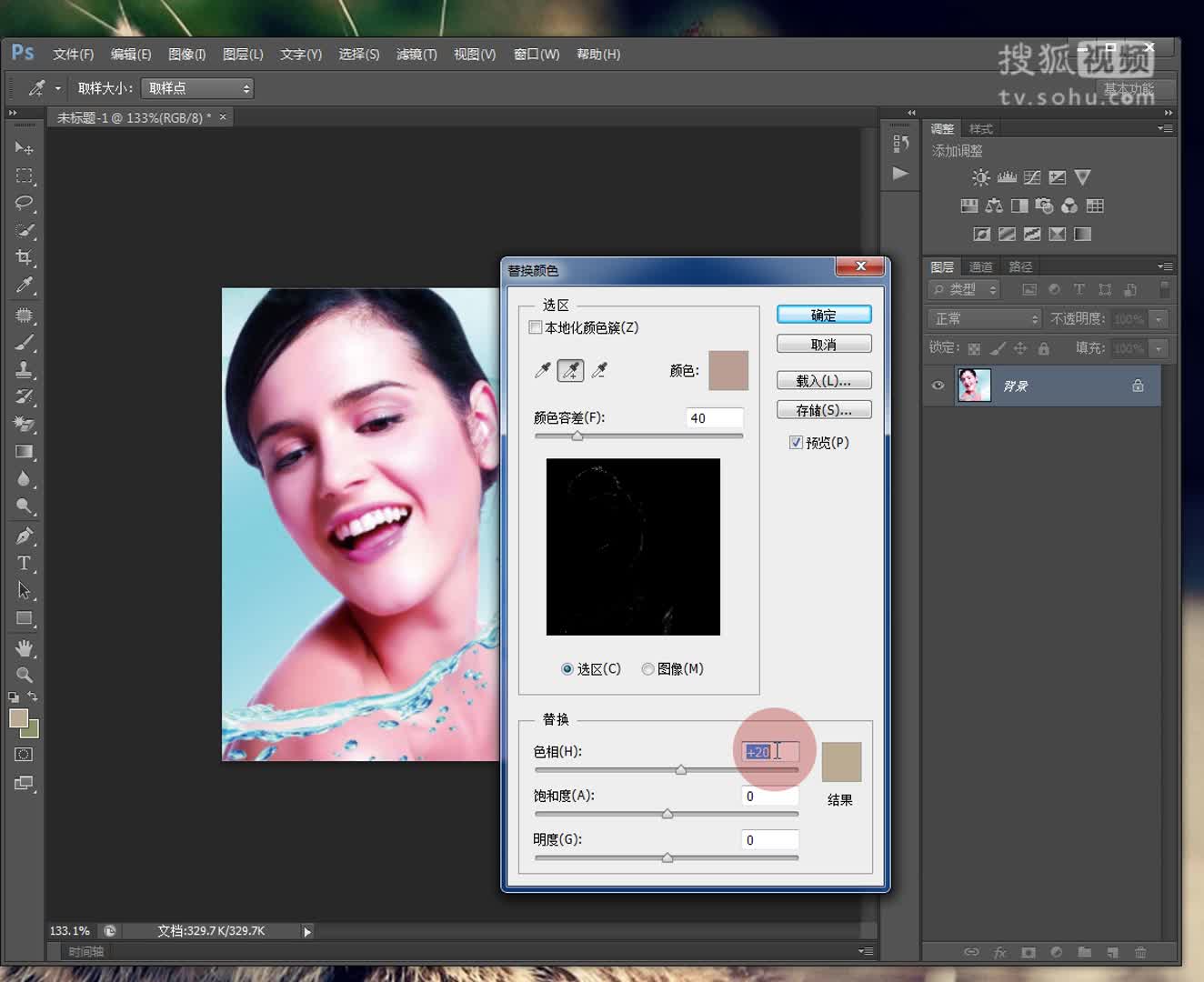
Task: Expand the status bar info arrow
Action: coord(307,931)
